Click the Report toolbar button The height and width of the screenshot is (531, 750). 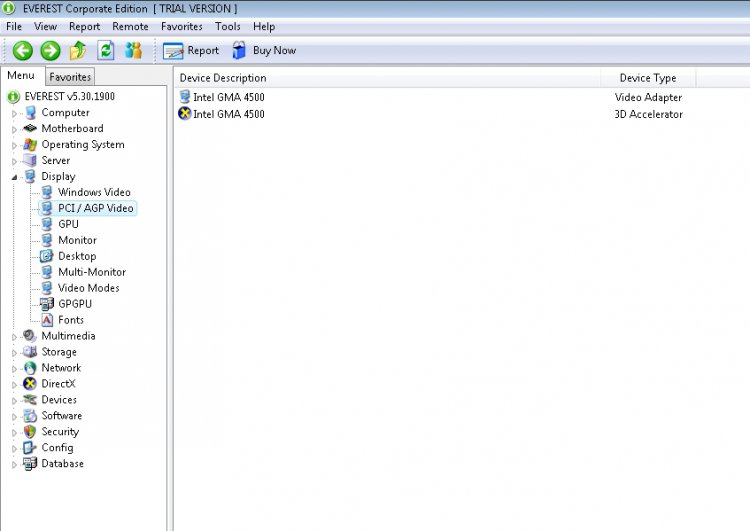[x=190, y=51]
